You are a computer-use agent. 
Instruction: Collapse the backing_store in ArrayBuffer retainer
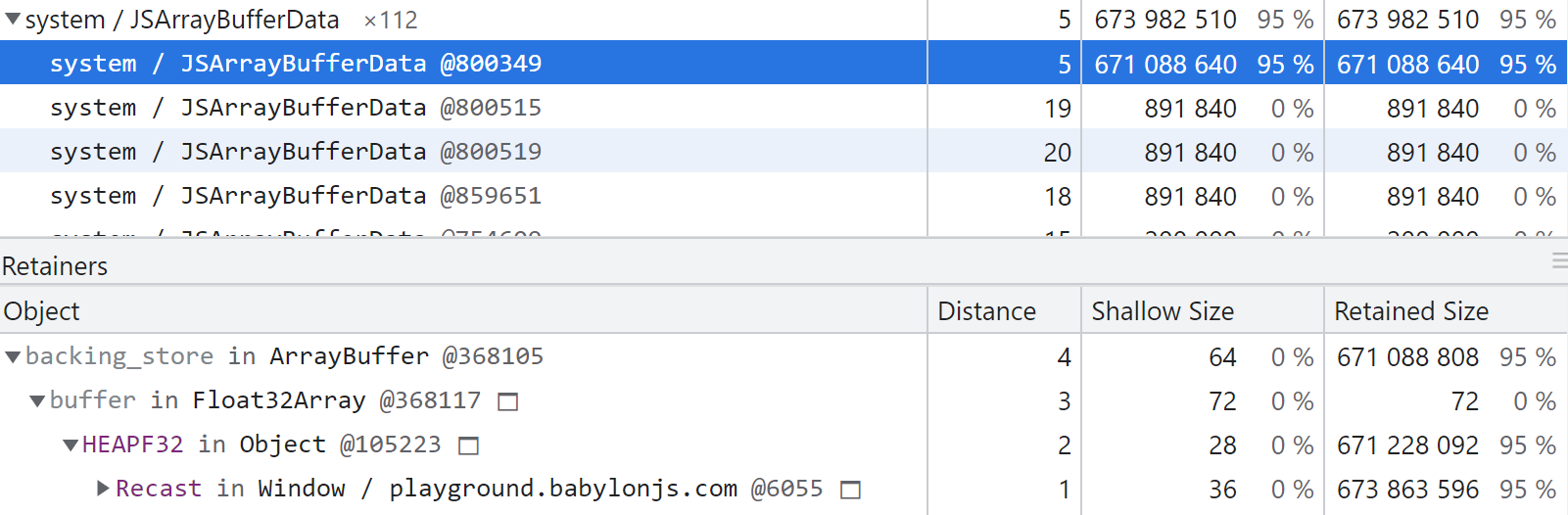(x=13, y=357)
